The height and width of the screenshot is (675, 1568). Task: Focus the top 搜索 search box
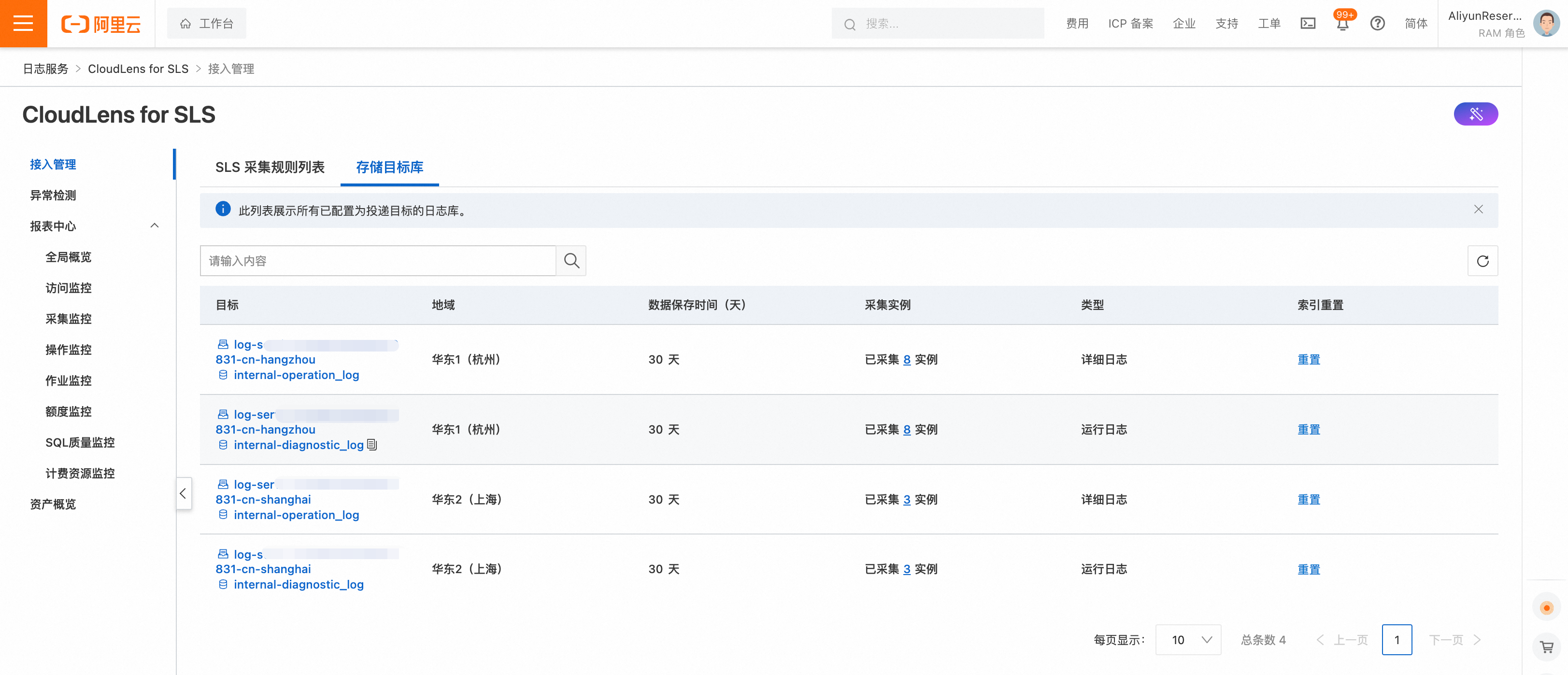click(938, 24)
